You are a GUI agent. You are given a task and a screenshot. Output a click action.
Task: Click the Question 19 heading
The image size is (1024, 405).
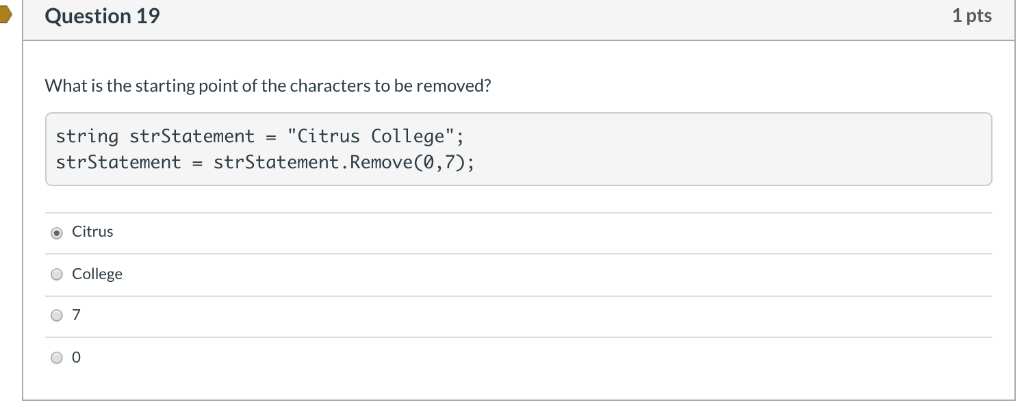[103, 16]
